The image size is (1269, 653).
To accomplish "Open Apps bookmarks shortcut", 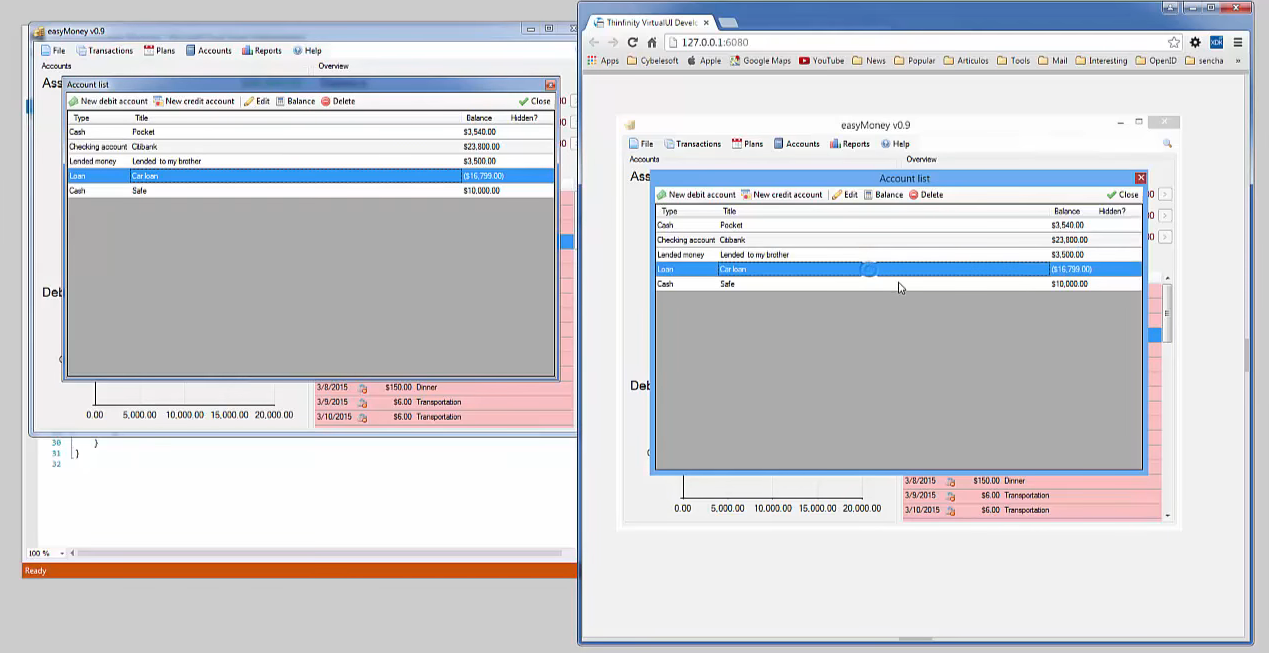I will [603, 60].
